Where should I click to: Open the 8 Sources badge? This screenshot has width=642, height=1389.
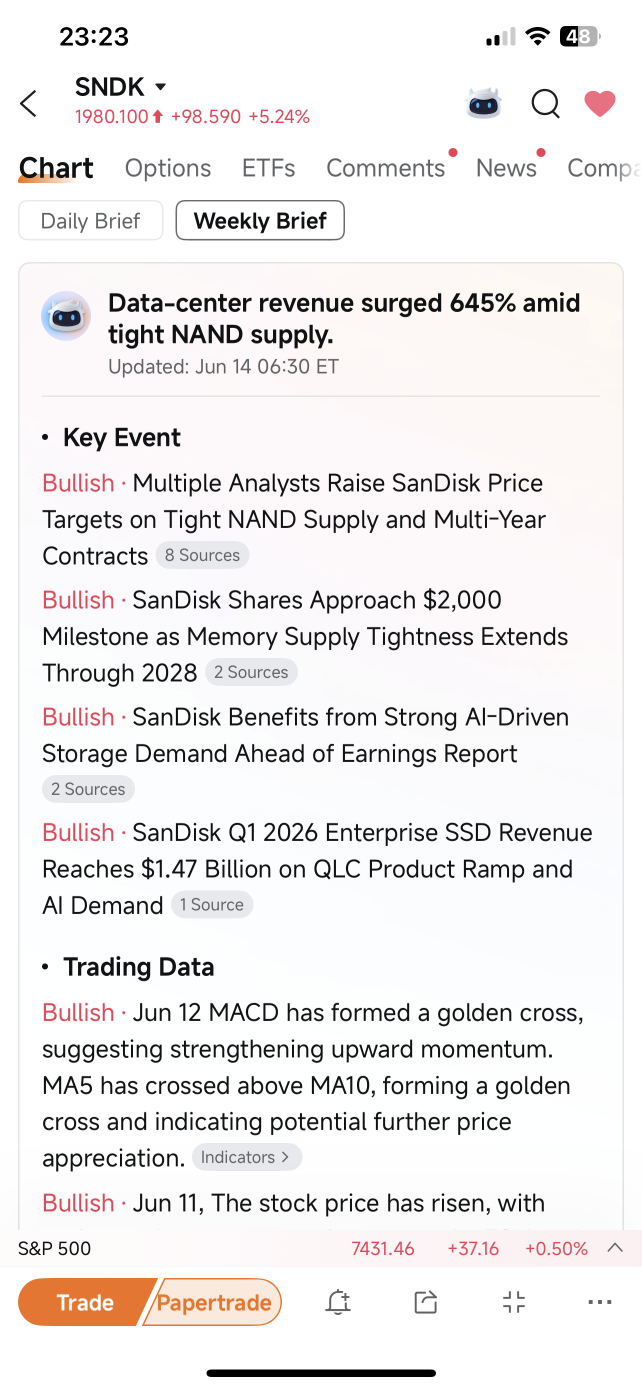click(x=202, y=555)
